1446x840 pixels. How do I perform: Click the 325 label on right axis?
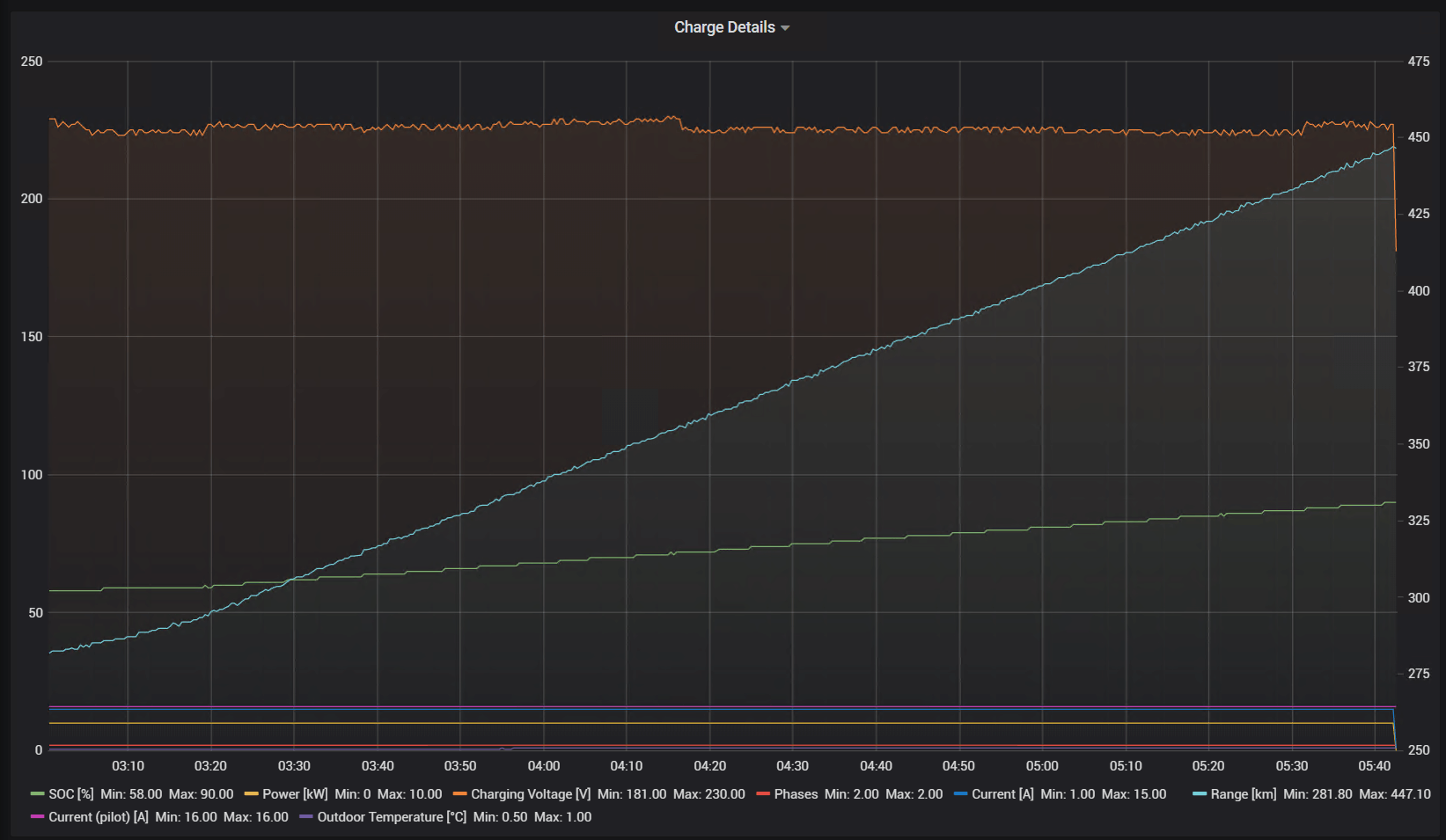click(1419, 521)
